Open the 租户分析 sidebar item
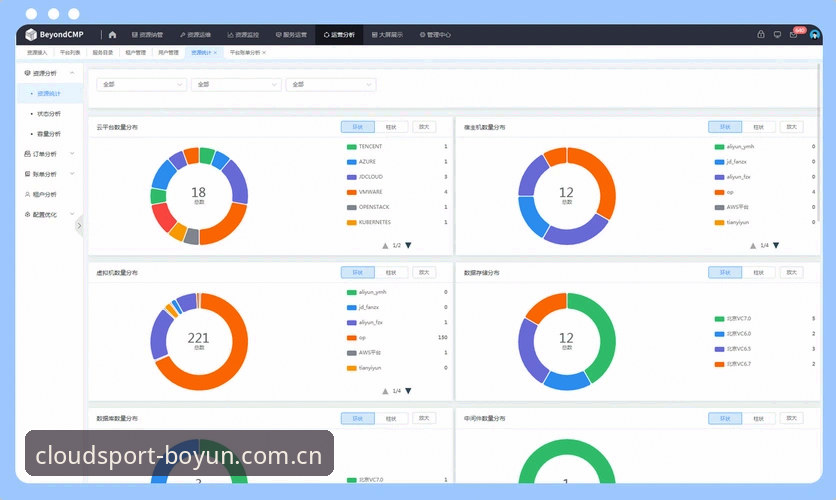The width and height of the screenshot is (836, 500). pyautogui.click(x=44, y=195)
